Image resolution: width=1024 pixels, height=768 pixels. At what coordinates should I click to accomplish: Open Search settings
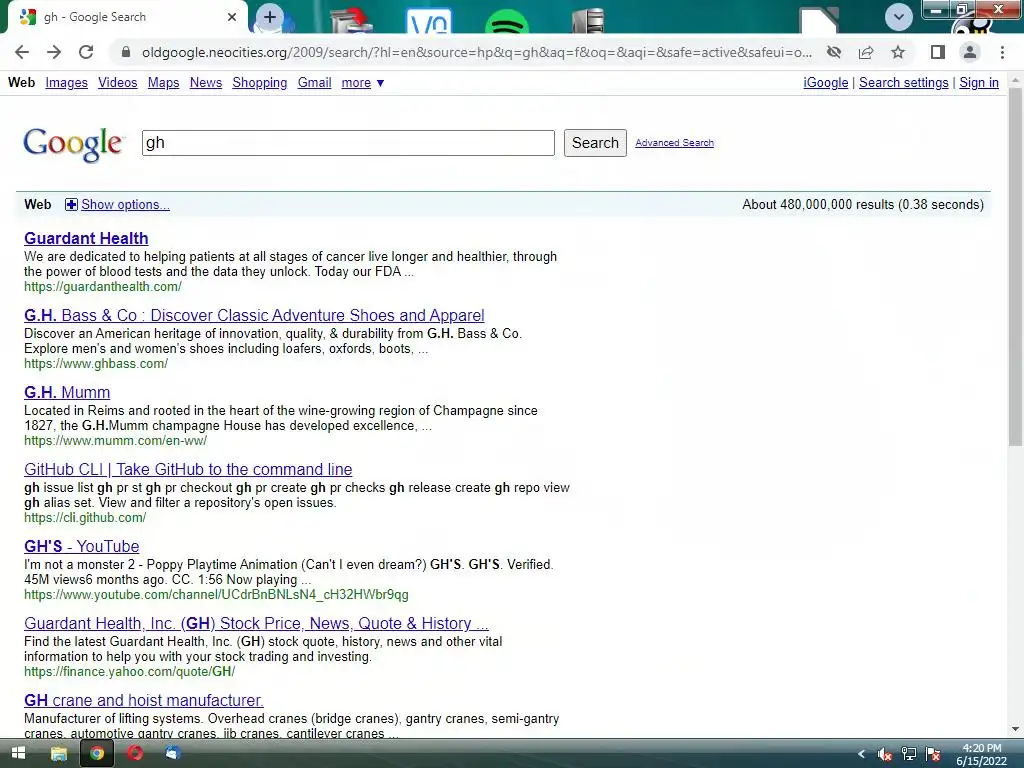(x=903, y=83)
